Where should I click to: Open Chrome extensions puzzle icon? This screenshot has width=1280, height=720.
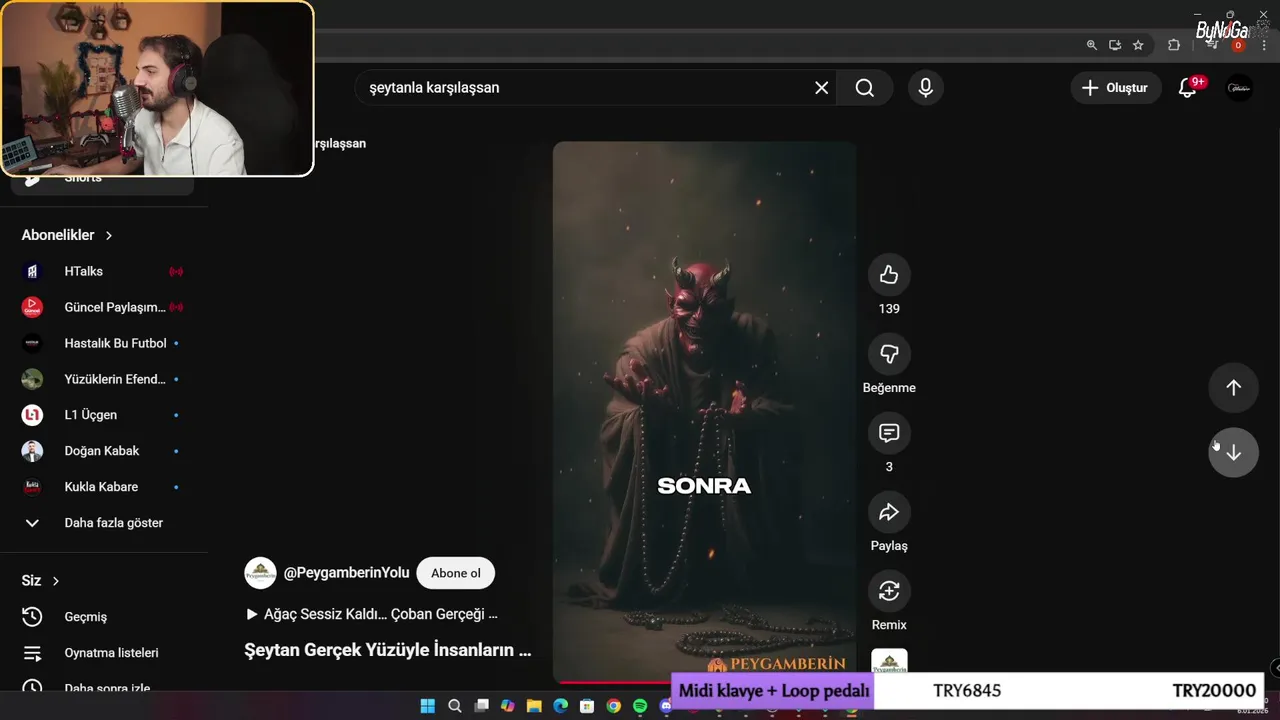(x=1174, y=45)
